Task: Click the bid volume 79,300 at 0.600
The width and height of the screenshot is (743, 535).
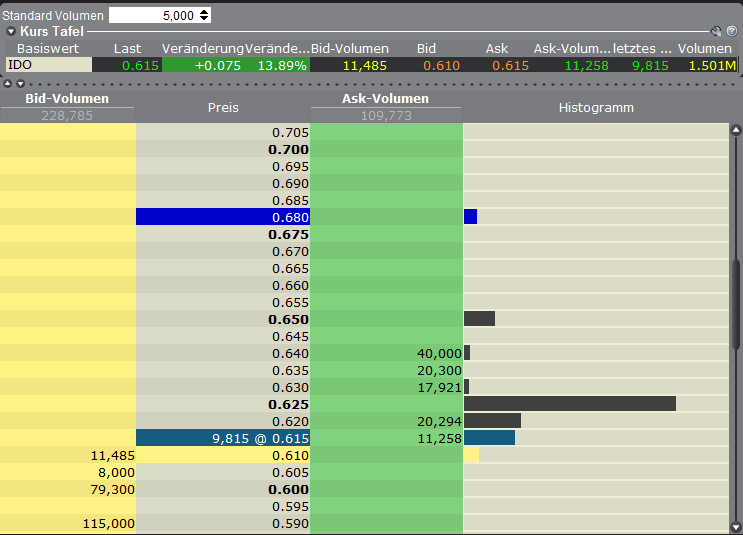Action: pos(113,490)
